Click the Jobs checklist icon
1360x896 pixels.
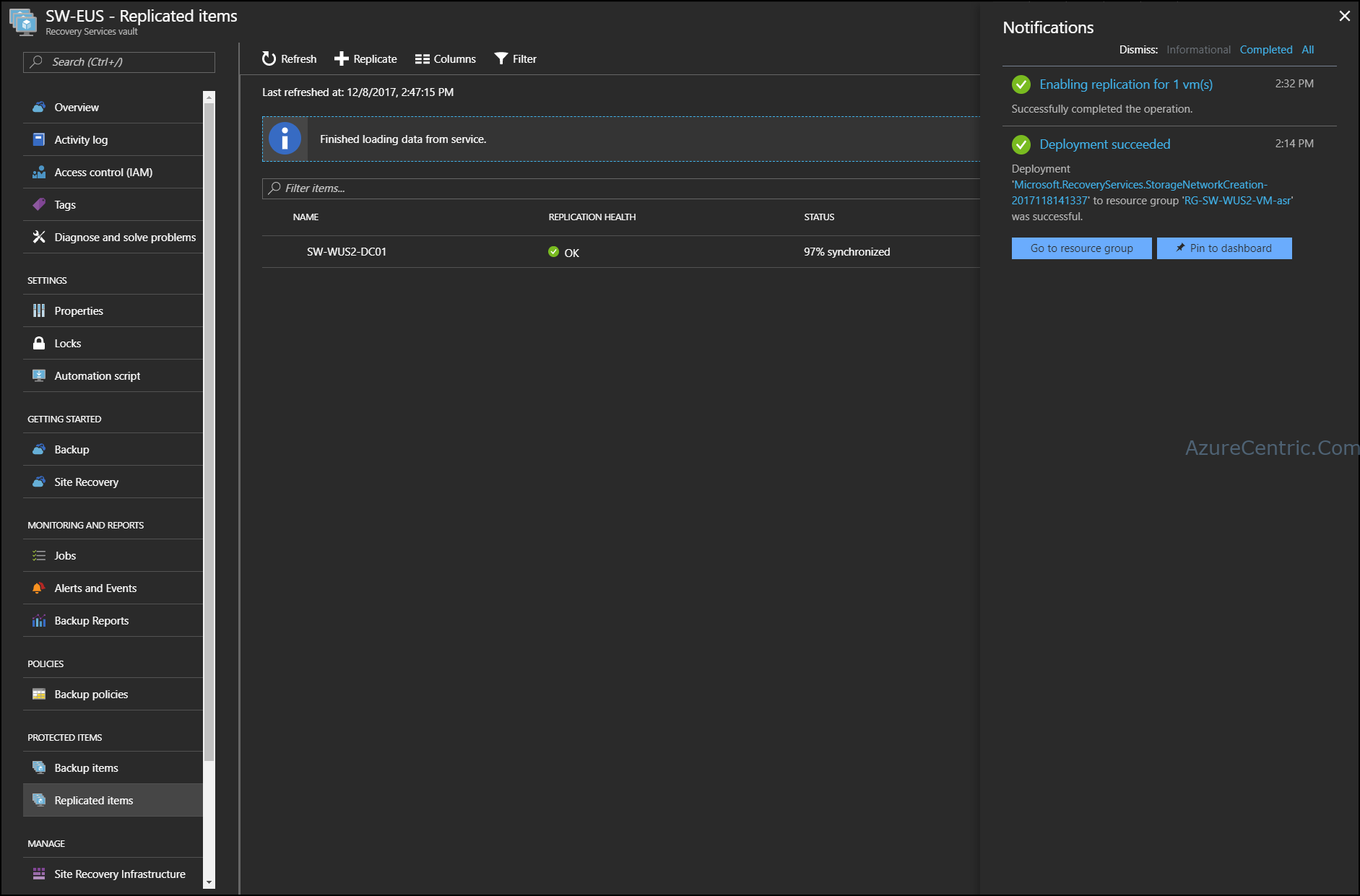(39, 555)
